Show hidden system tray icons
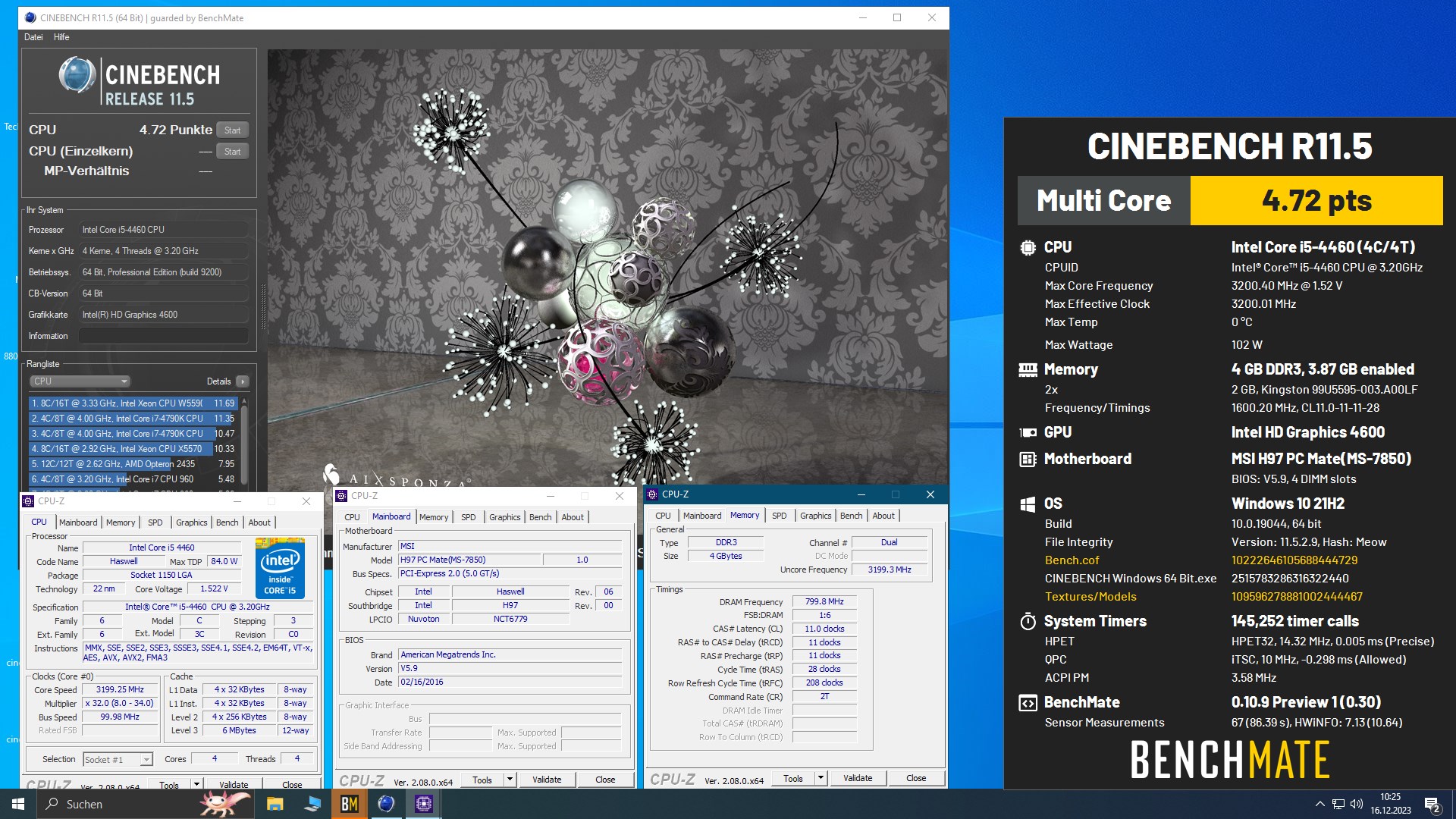This screenshot has height=819, width=1456. click(x=1319, y=804)
